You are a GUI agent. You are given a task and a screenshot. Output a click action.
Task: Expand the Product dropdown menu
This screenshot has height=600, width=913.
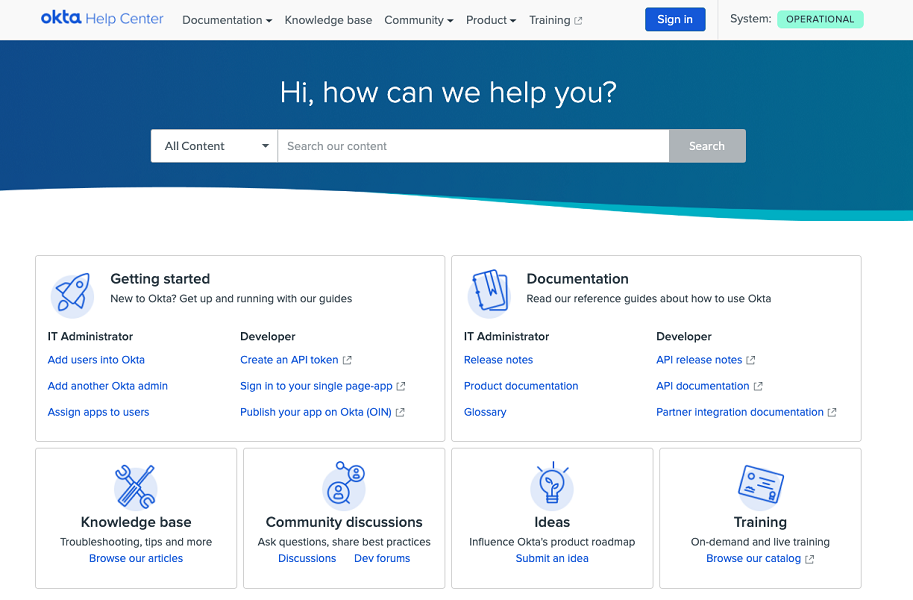tap(491, 20)
